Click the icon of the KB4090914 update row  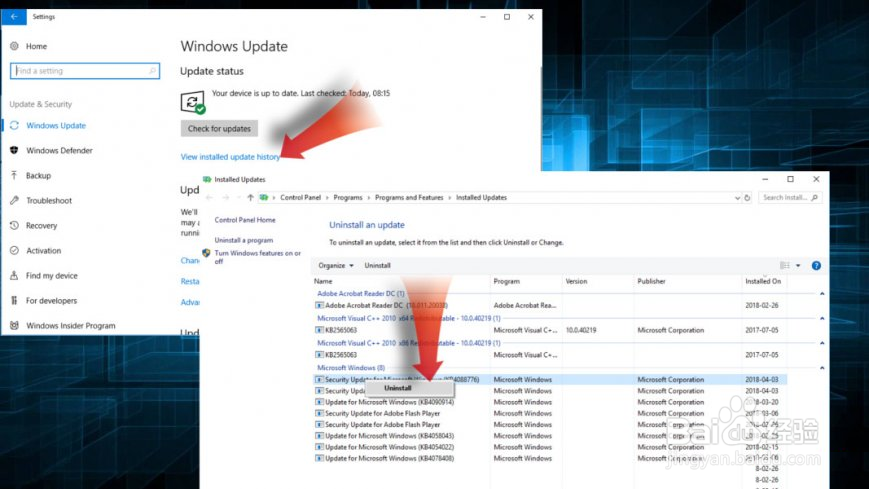pyautogui.click(x=319, y=403)
